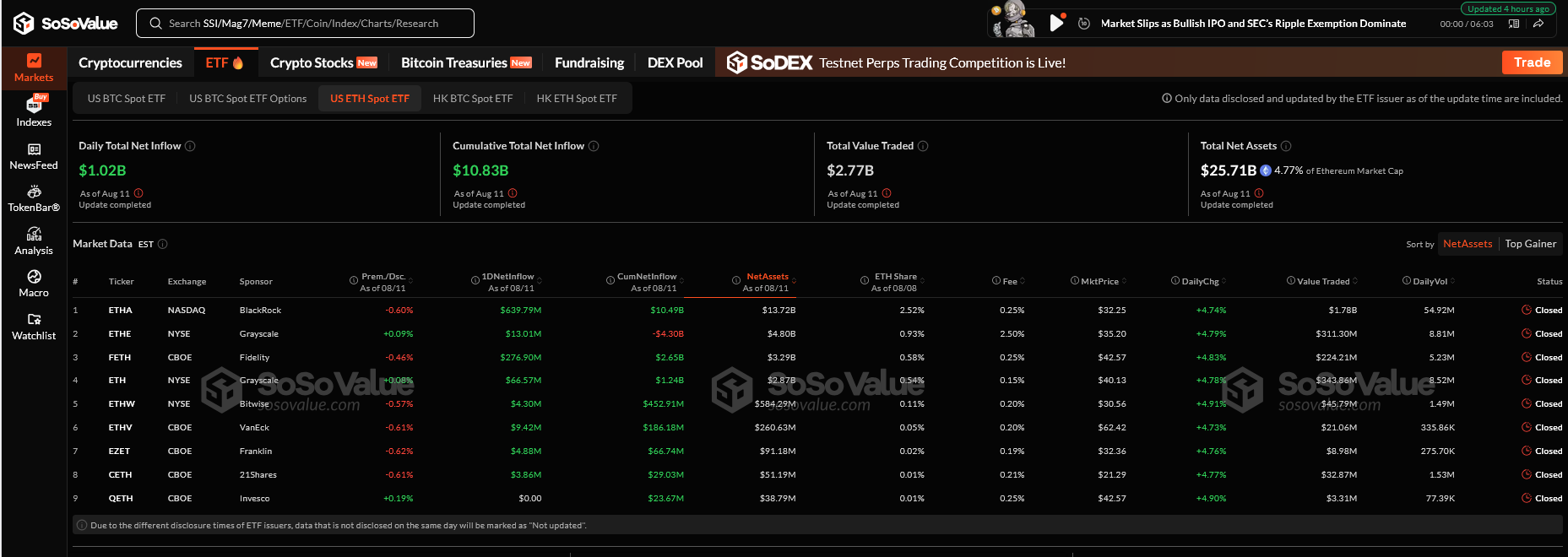Sort by 1DNetInflow column header
The width and height of the screenshot is (1568, 557).
point(507,282)
